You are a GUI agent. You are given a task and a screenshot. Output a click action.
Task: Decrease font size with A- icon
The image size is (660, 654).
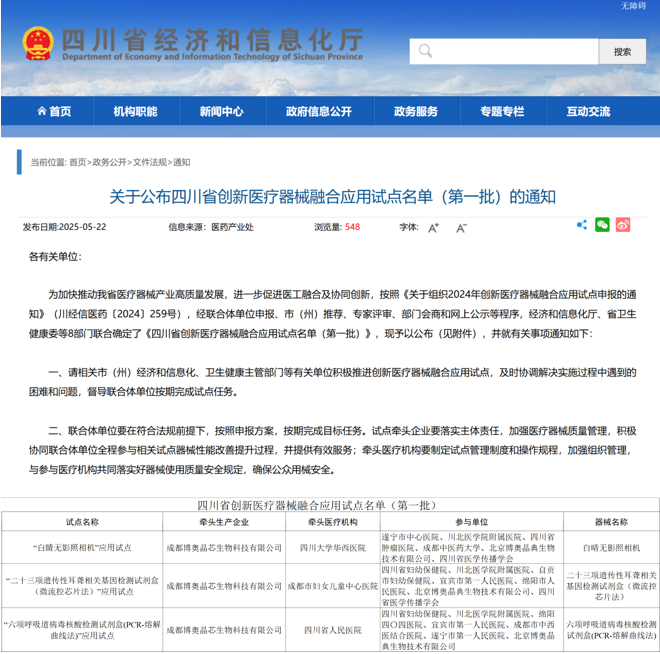point(461,228)
